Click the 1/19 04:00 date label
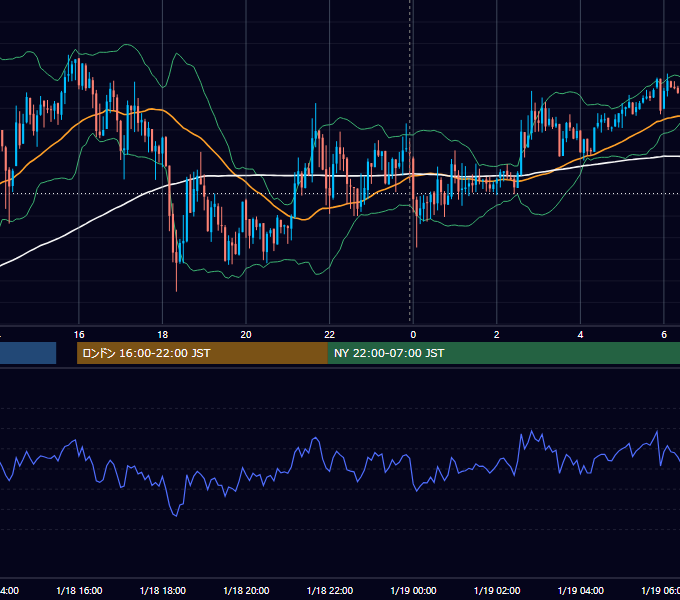This screenshot has height=600, width=680. pos(581,590)
